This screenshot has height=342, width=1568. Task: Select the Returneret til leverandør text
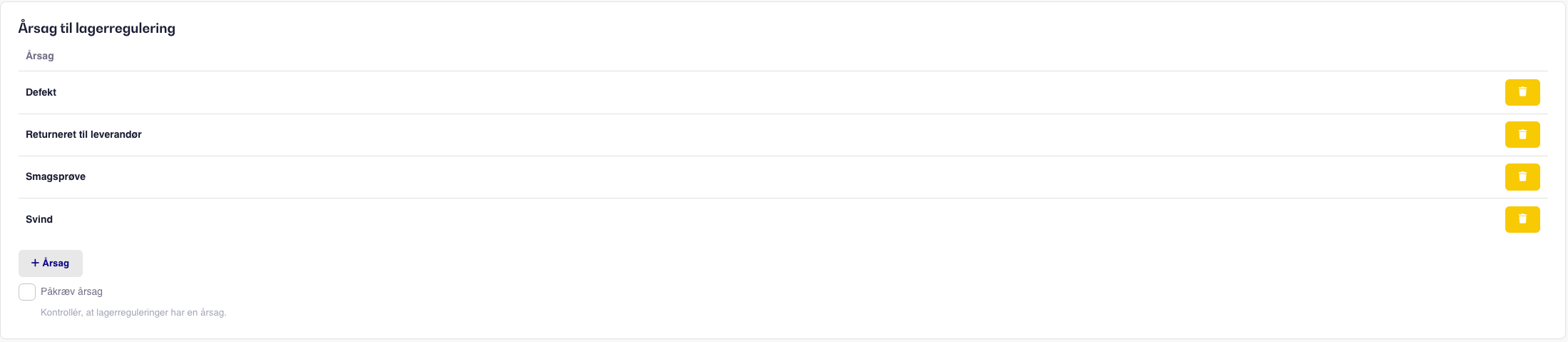point(83,134)
